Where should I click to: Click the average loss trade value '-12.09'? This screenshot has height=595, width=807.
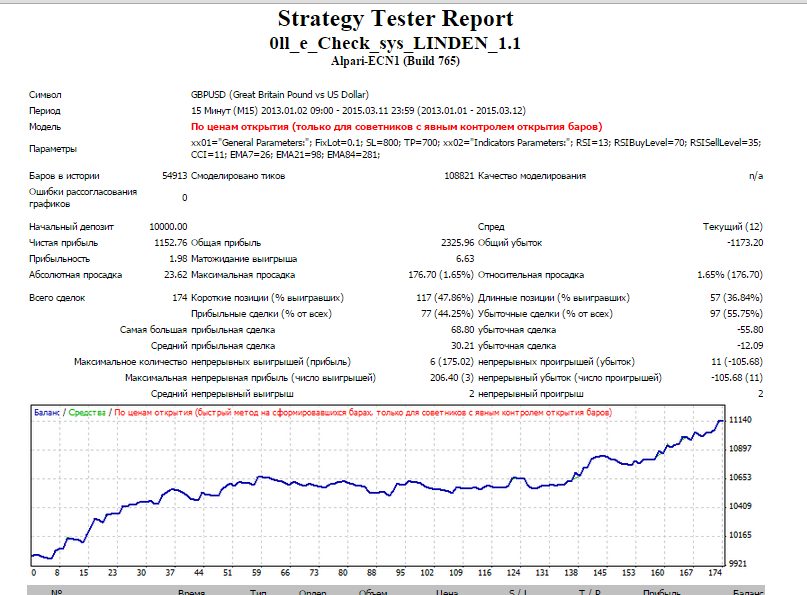pos(750,345)
